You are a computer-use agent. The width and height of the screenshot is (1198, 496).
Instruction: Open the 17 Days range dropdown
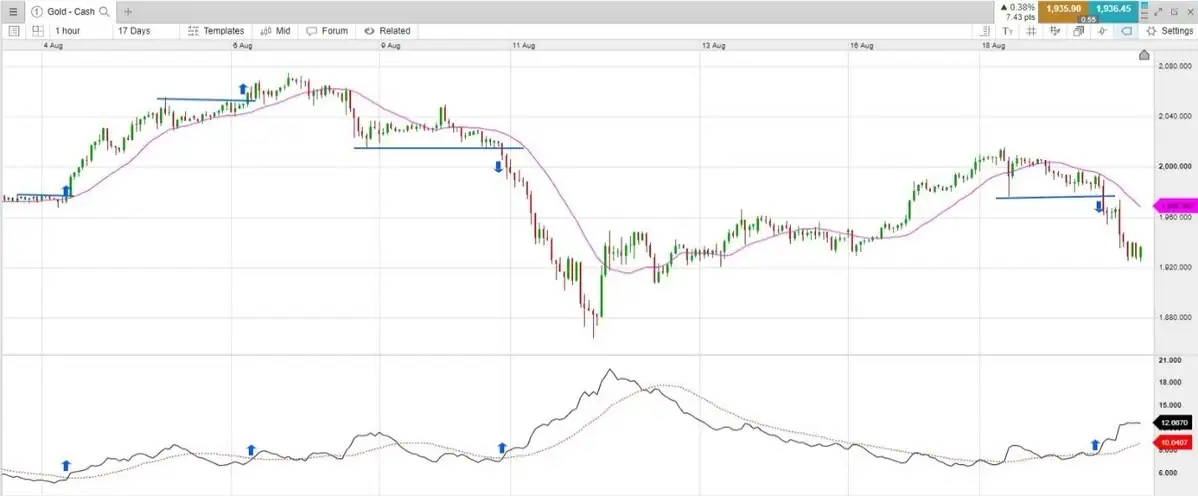(x=134, y=31)
